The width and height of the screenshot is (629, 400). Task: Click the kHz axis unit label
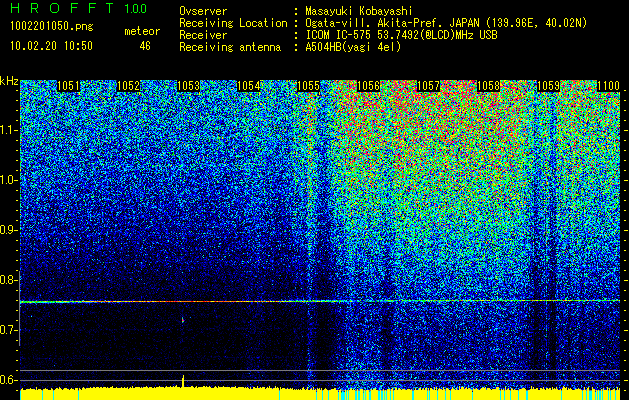pos(9,81)
